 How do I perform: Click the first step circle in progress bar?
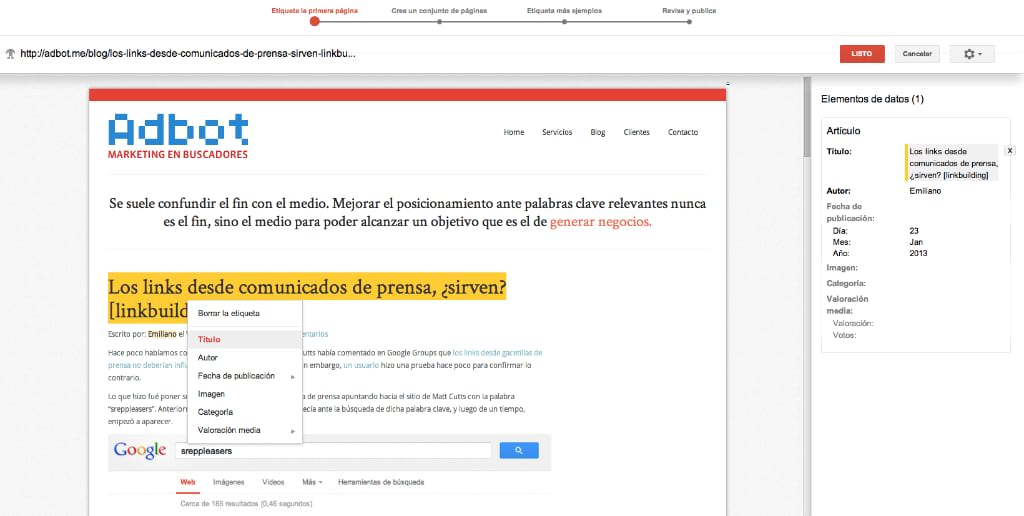(x=315, y=20)
